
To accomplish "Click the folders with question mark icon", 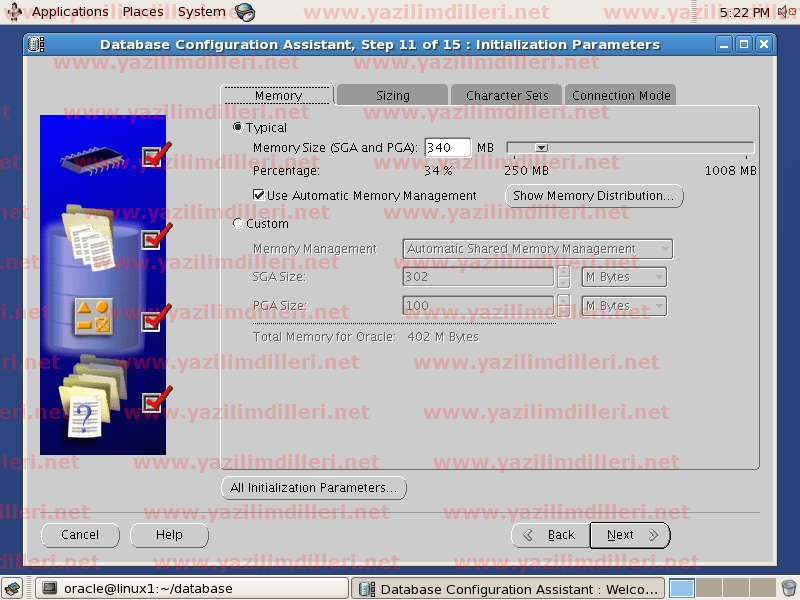I will click(x=90, y=400).
